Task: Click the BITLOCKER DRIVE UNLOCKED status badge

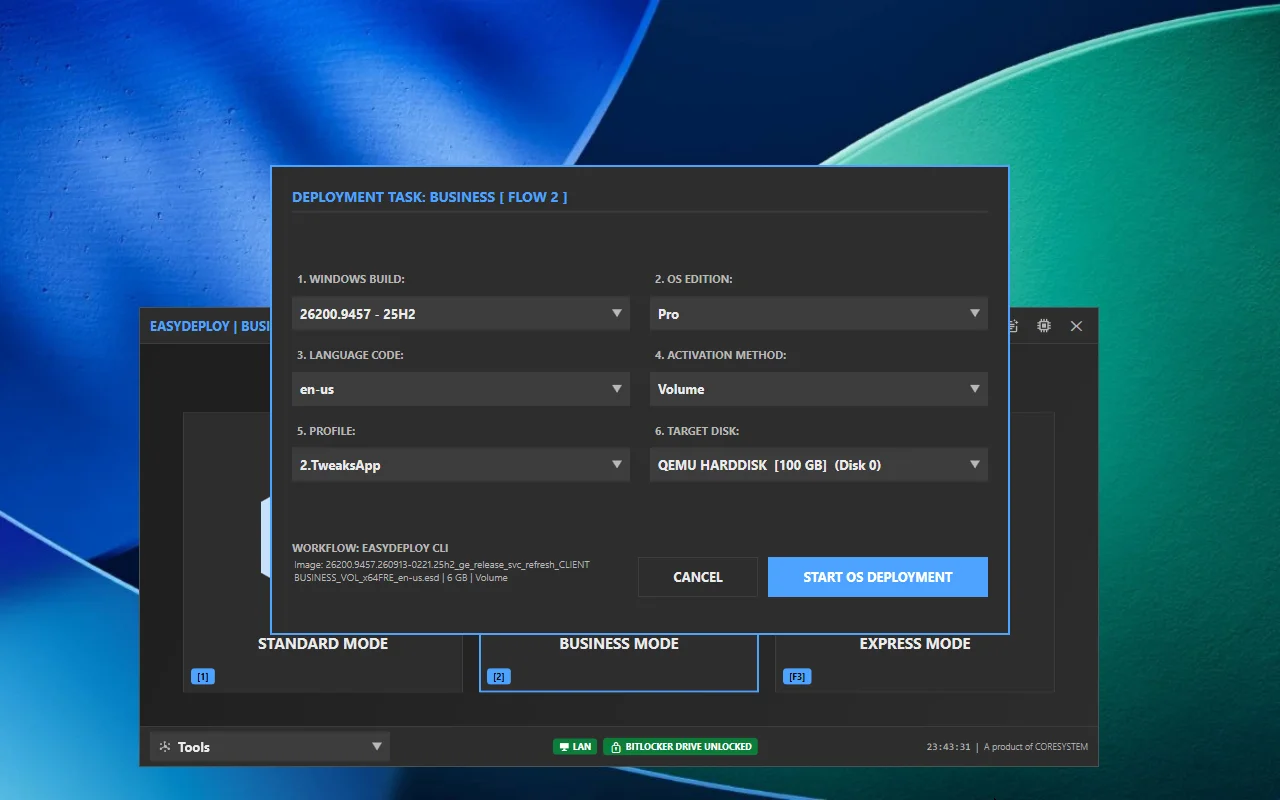Action: coord(680,746)
